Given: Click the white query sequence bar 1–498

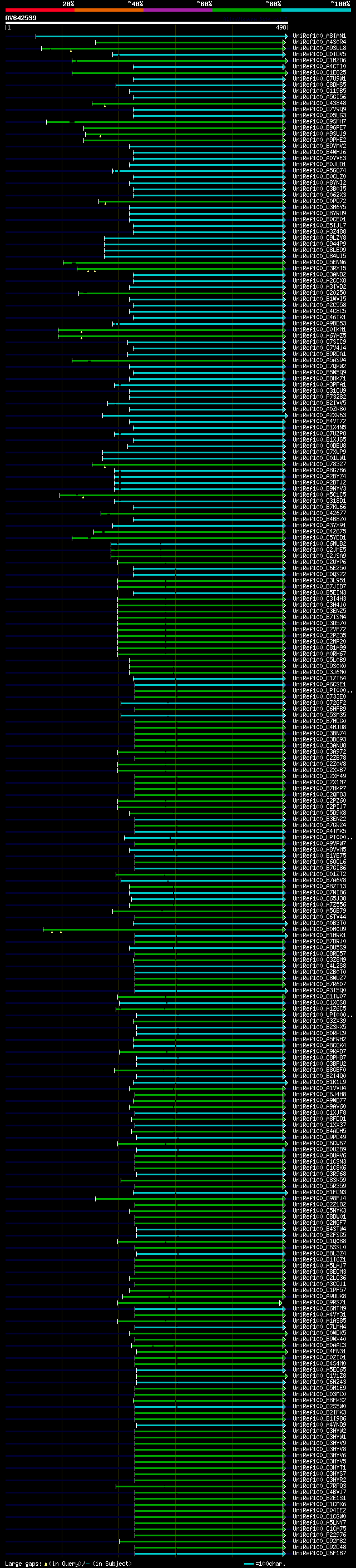Looking at the screenshot, I should tap(147, 22).
